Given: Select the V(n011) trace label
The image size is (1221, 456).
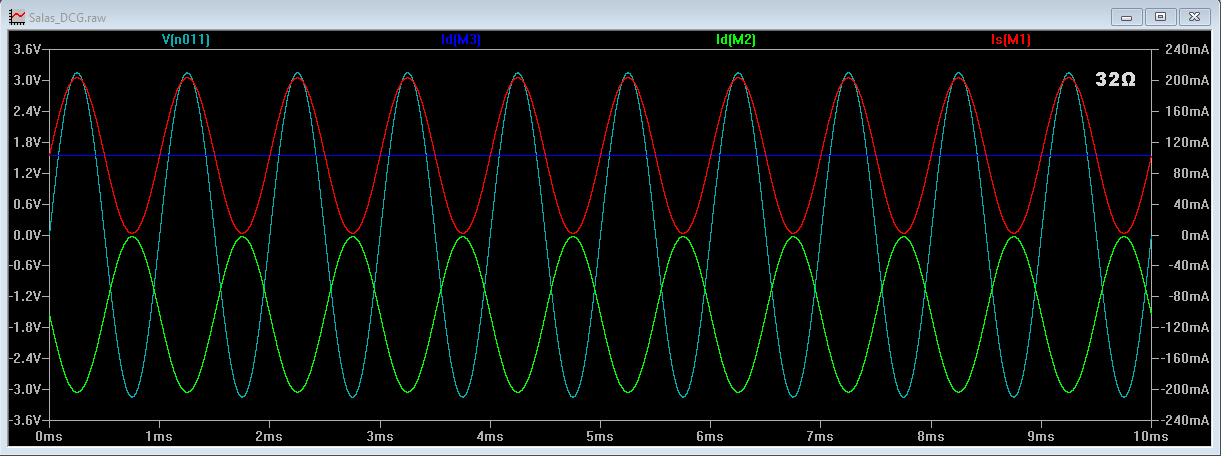Looking at the screenshot, I should coord(186,40).
